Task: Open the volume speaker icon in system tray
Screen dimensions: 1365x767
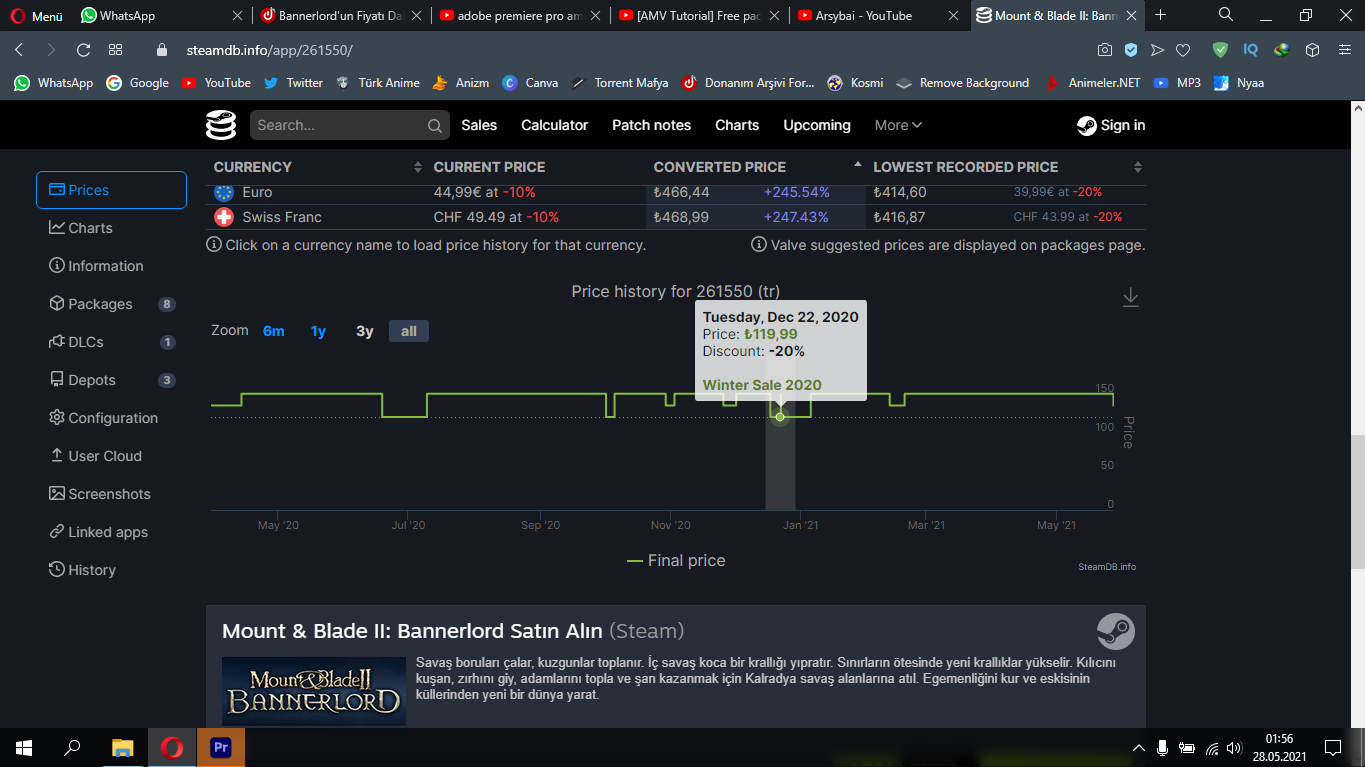Action: pyautogui.click(x=1235, y=747)
